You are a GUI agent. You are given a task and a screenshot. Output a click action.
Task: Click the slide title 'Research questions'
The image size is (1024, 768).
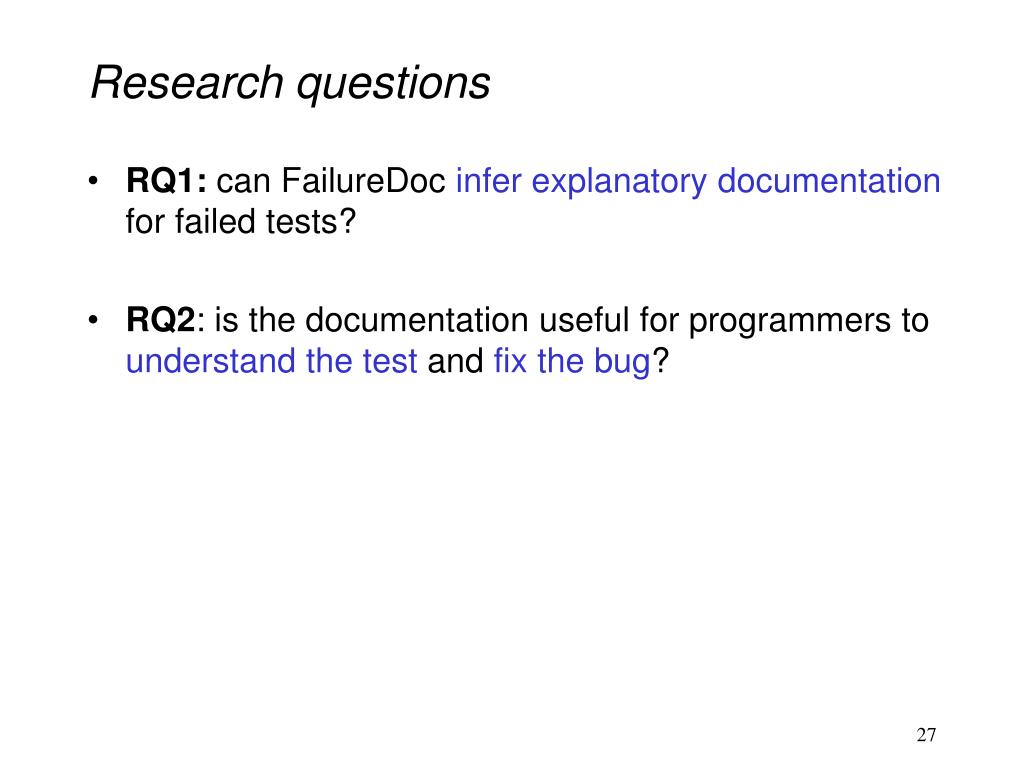point(290,84)
